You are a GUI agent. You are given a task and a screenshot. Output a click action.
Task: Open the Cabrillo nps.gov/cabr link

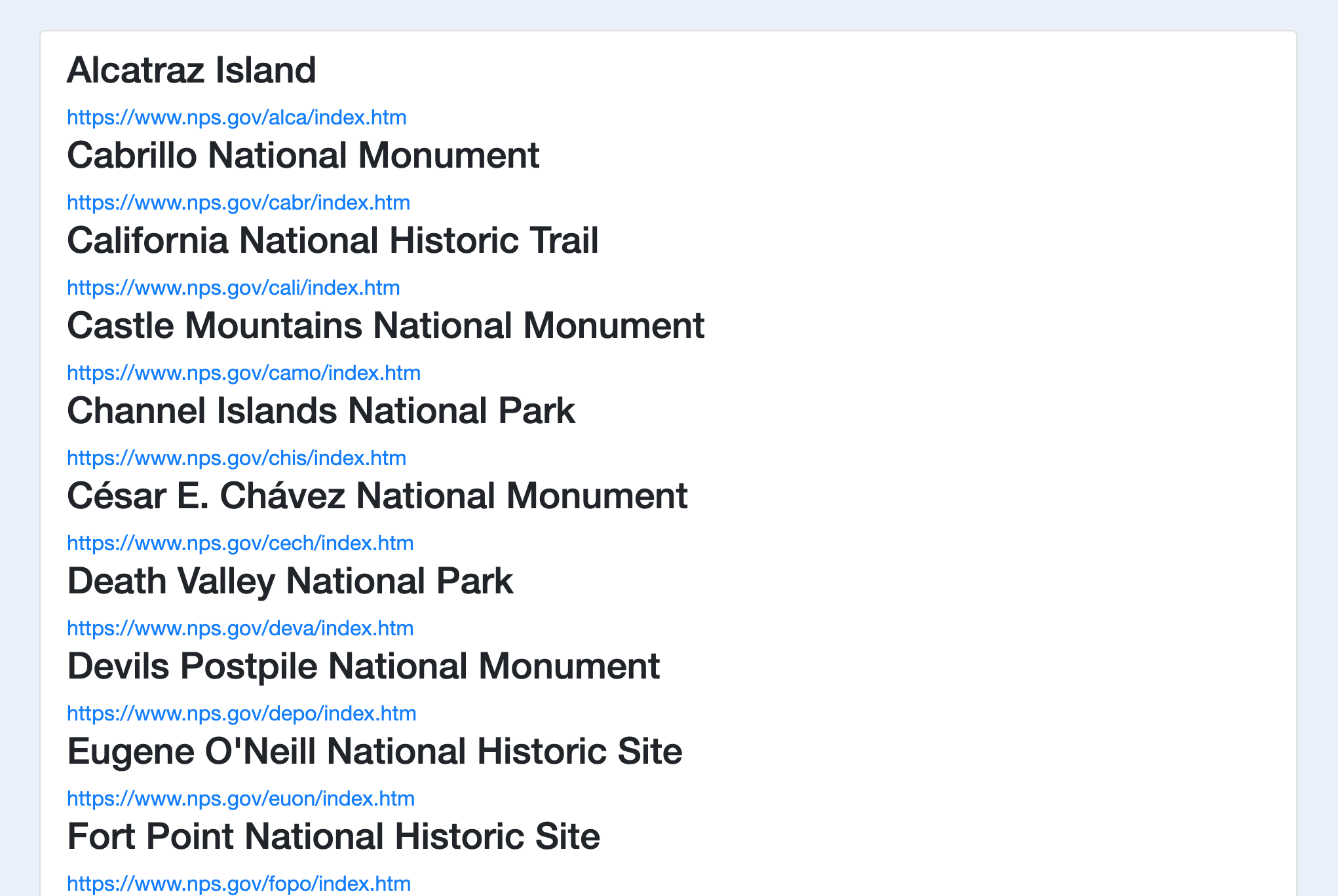click(x=239, y=203)
